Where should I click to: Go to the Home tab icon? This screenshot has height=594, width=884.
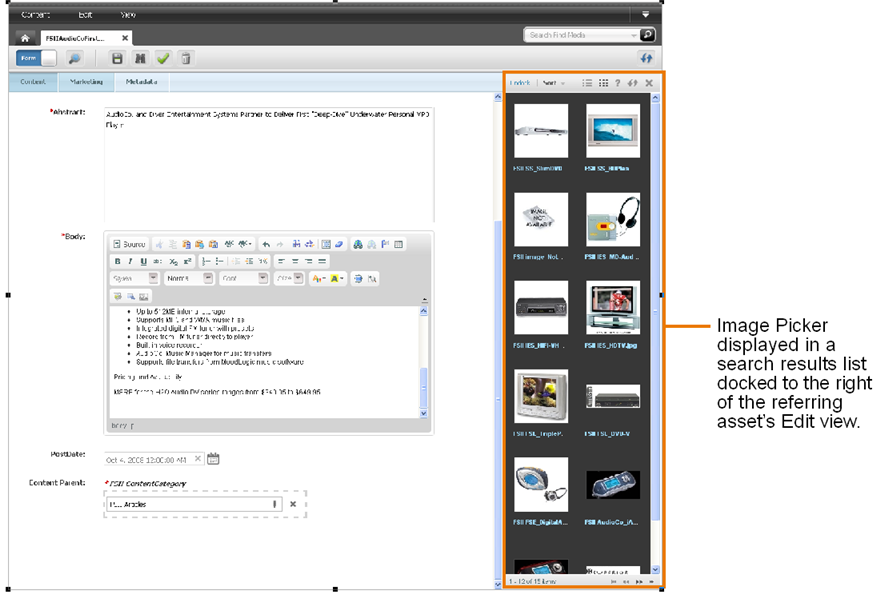click(x=25, y=38)
